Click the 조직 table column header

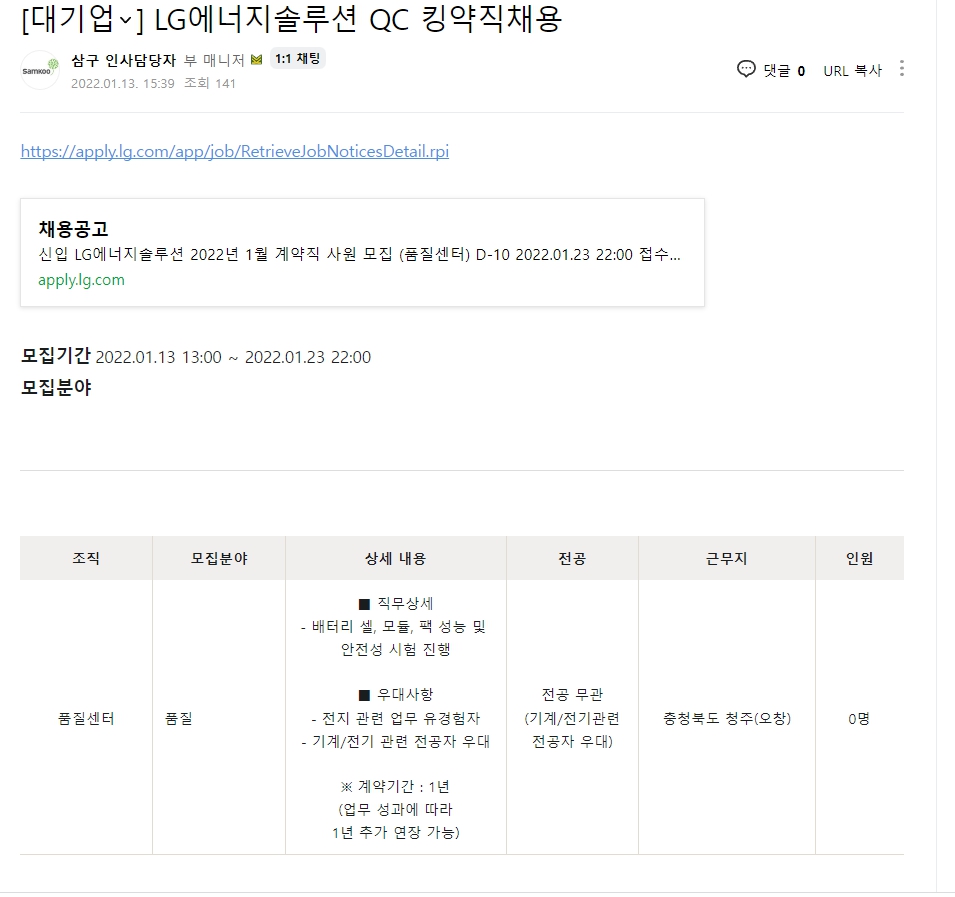pos(86,558)
